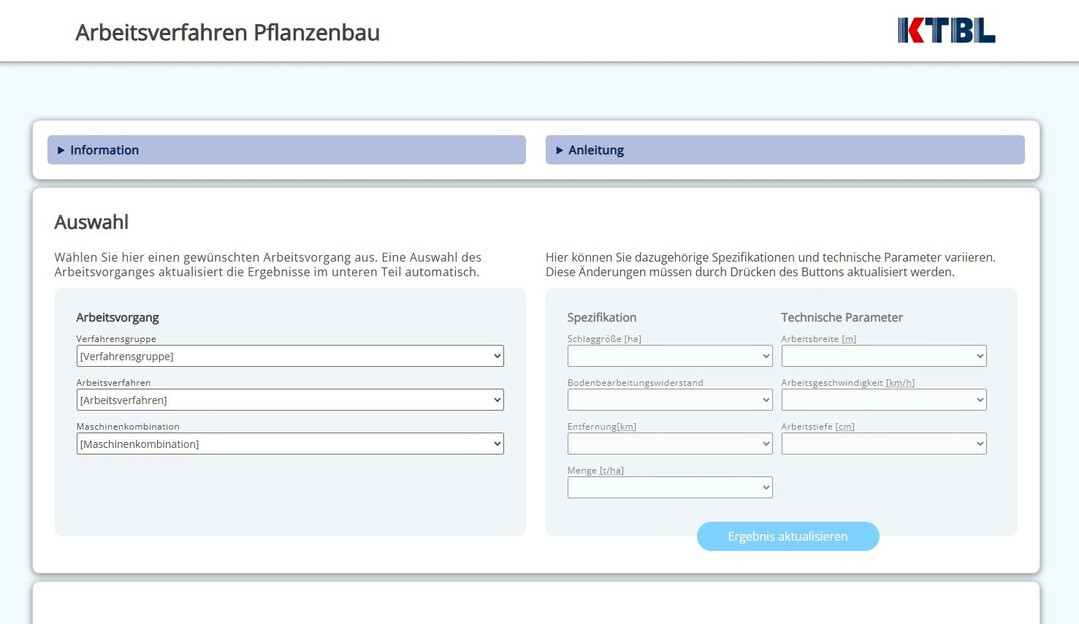1079x624 pixels.
Task: Click the Anleitung header bar
Action: (x=783, y=149)
